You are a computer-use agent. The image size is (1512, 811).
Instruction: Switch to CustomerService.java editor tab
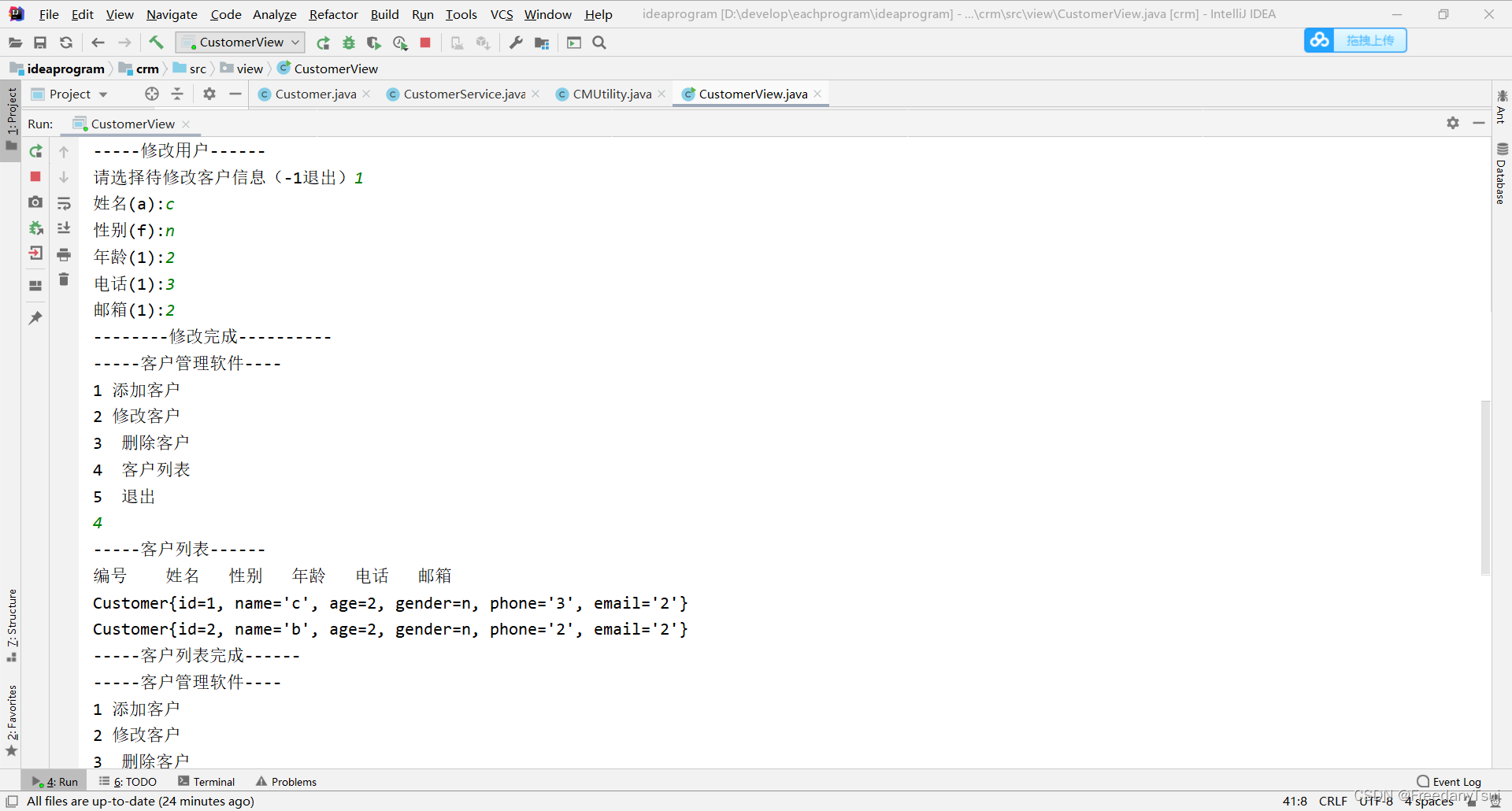[464, 94]
